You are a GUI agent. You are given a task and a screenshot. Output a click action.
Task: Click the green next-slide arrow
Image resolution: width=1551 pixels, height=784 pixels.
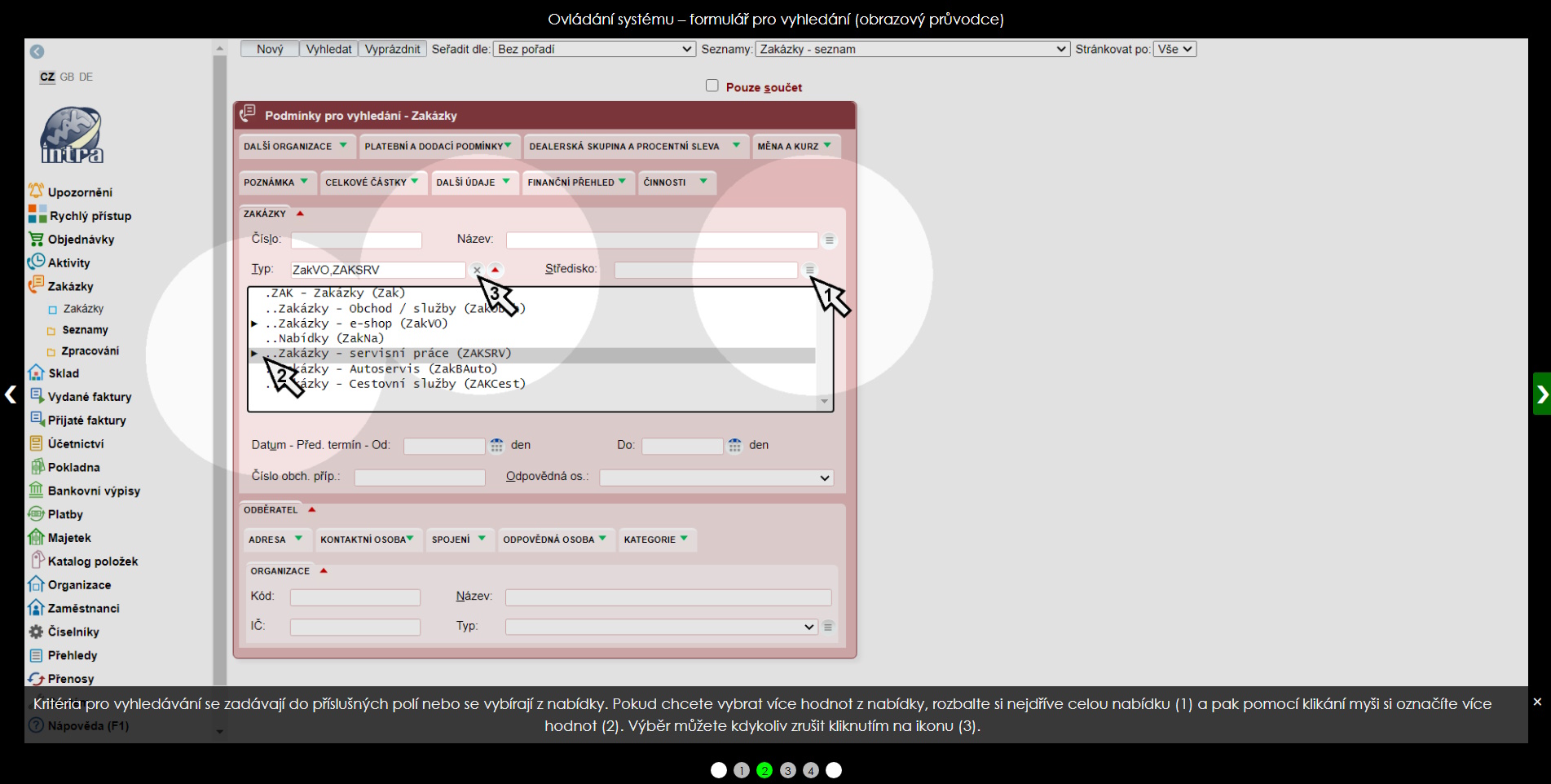click(x=1541, y=394)
